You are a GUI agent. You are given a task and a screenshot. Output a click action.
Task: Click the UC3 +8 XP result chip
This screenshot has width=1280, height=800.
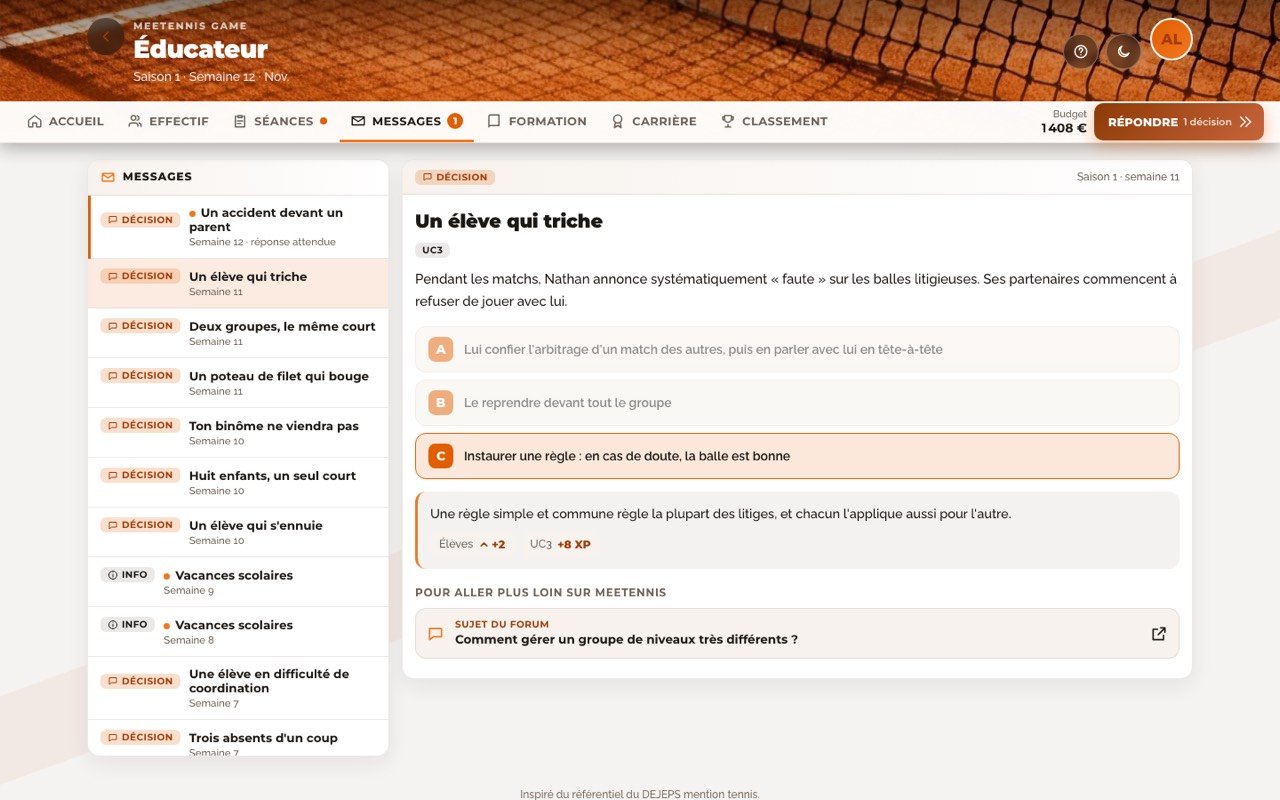coord(560,544)
